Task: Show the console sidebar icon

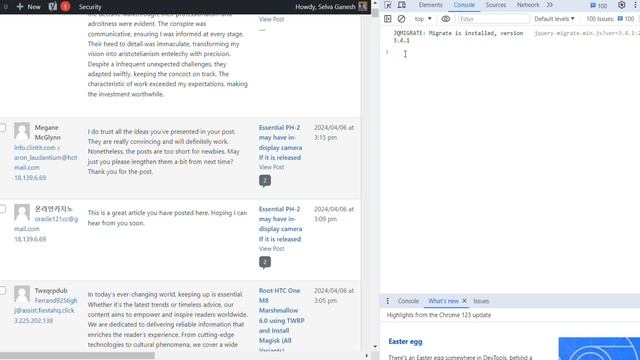Action: click(x=388, y=19)
